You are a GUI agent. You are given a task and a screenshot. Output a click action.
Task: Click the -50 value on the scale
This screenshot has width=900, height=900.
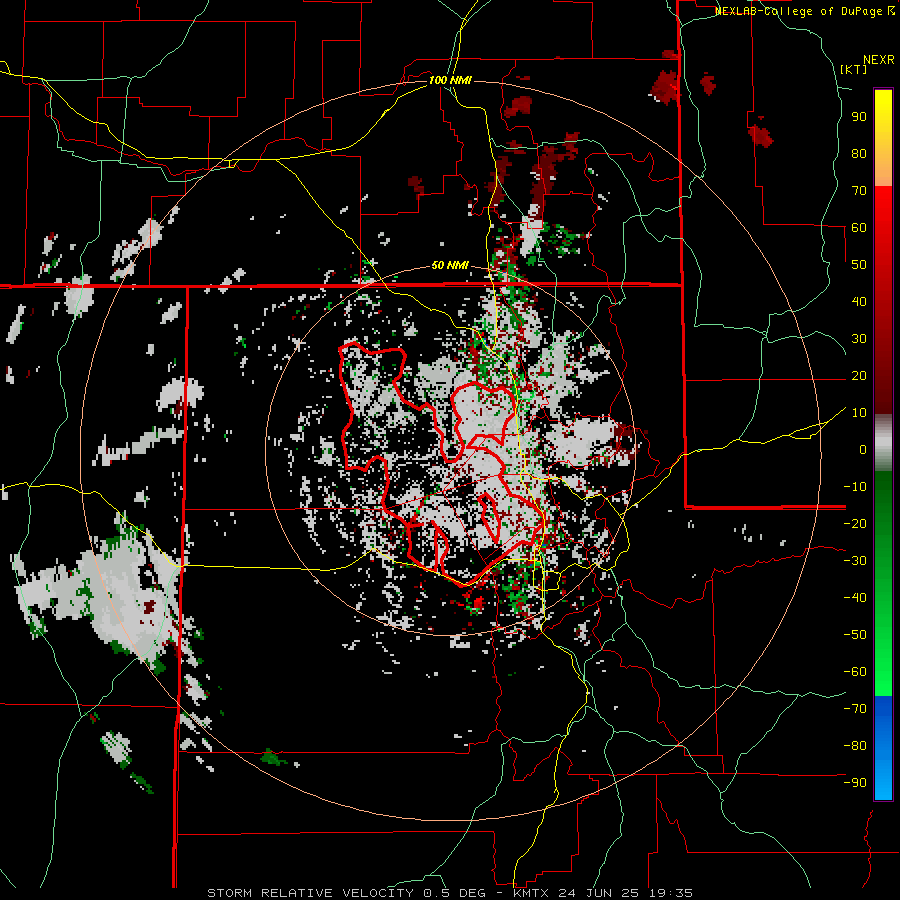click(x=855, y=635)
